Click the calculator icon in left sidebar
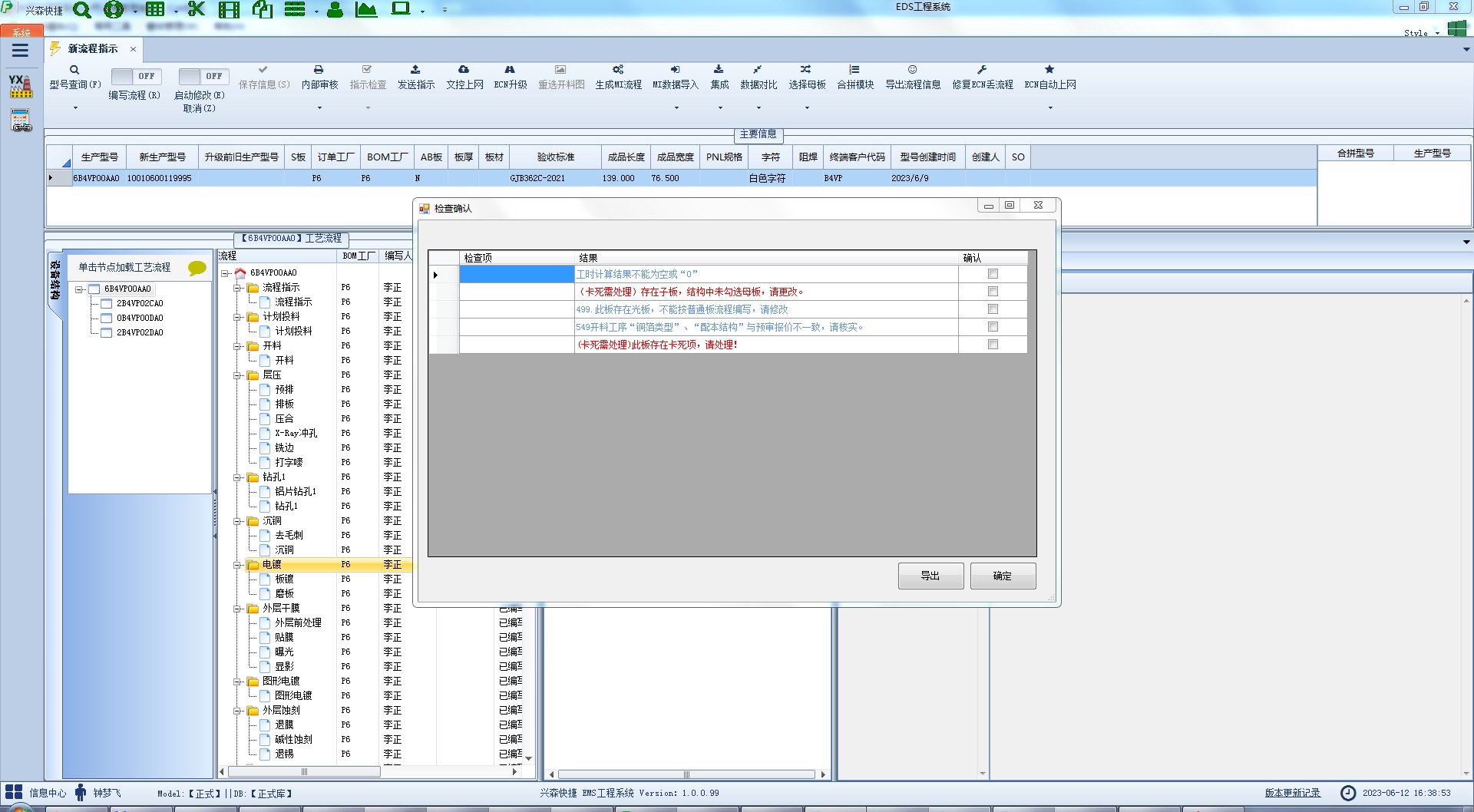 pyautogui.click(x=21, y=120)
